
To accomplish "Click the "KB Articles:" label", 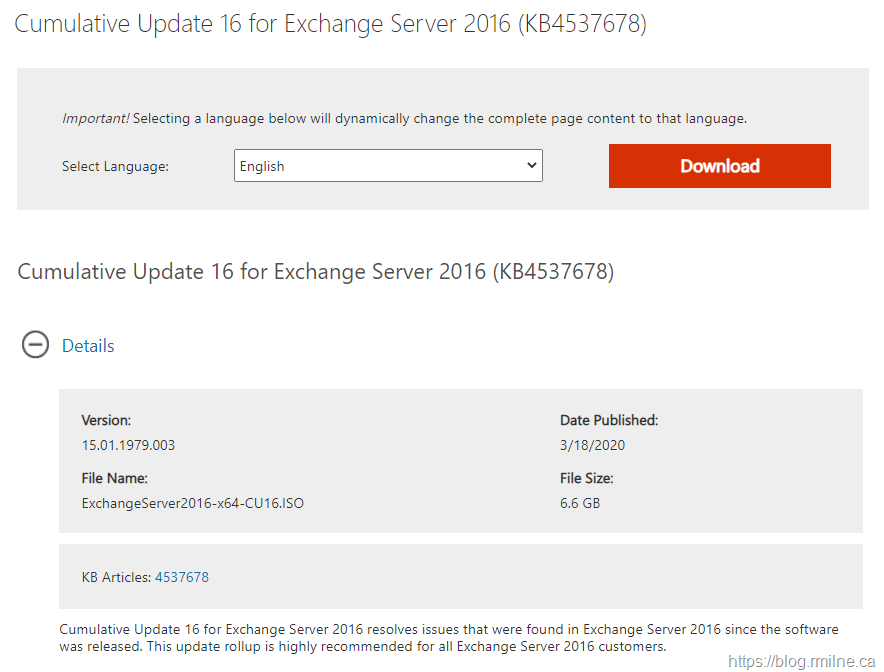I will 116,577.
